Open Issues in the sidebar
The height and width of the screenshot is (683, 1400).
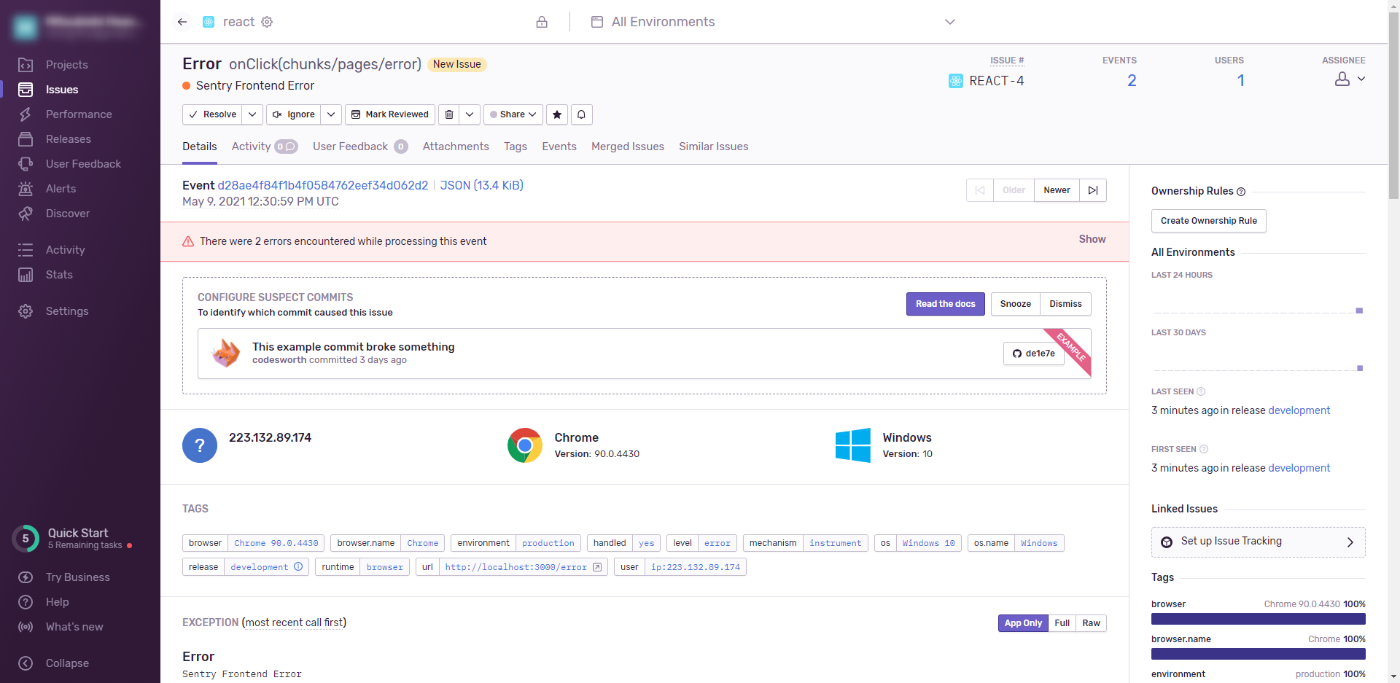pos(62,90)
